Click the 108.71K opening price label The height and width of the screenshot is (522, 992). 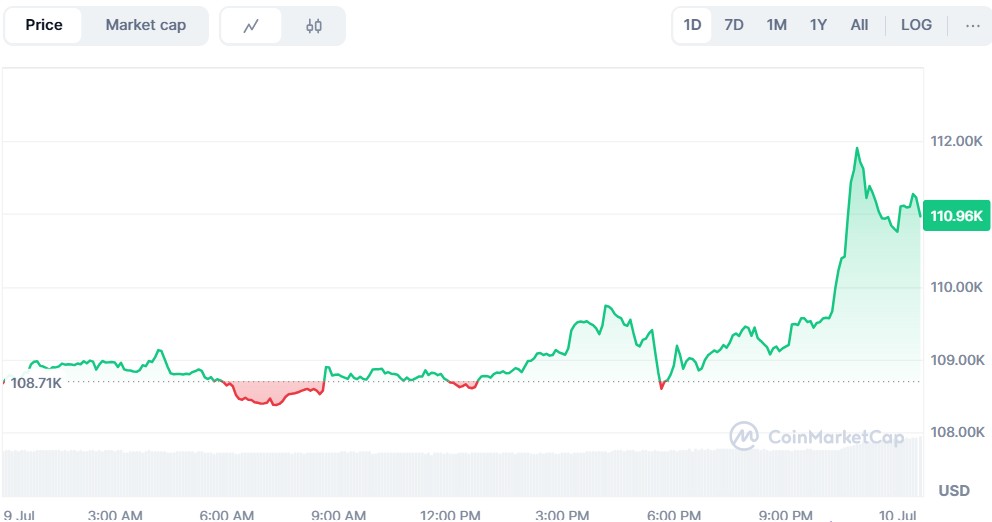pyautogui.click(x=36, y=382)
